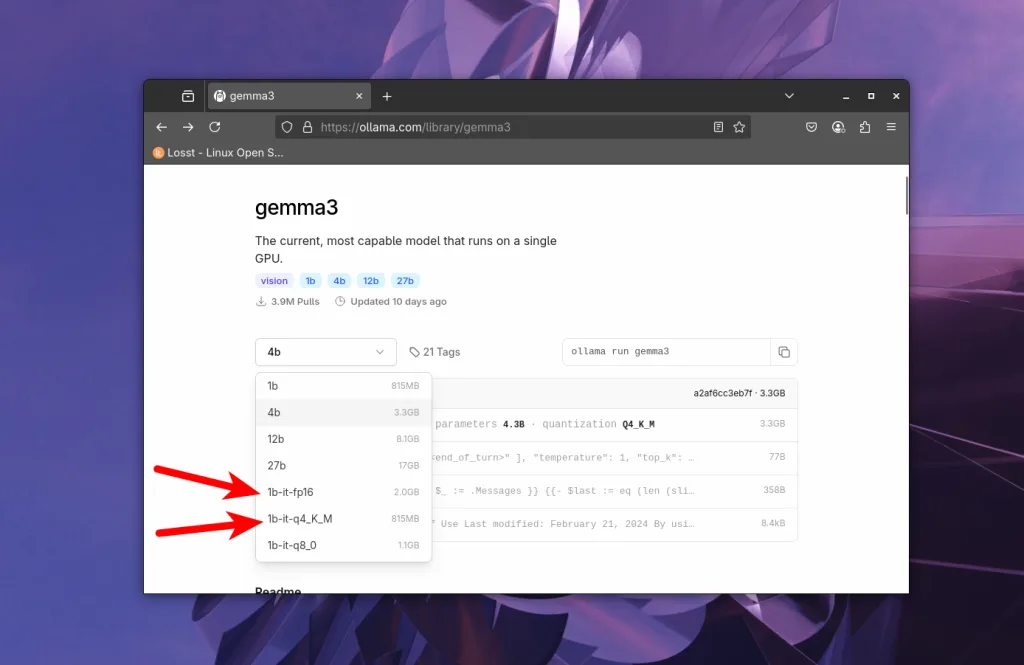The height and width of the screenshot is (665, 1024).
Task: Open the tab overview icon in the tab bar
Action: click(x=188, y=96)
